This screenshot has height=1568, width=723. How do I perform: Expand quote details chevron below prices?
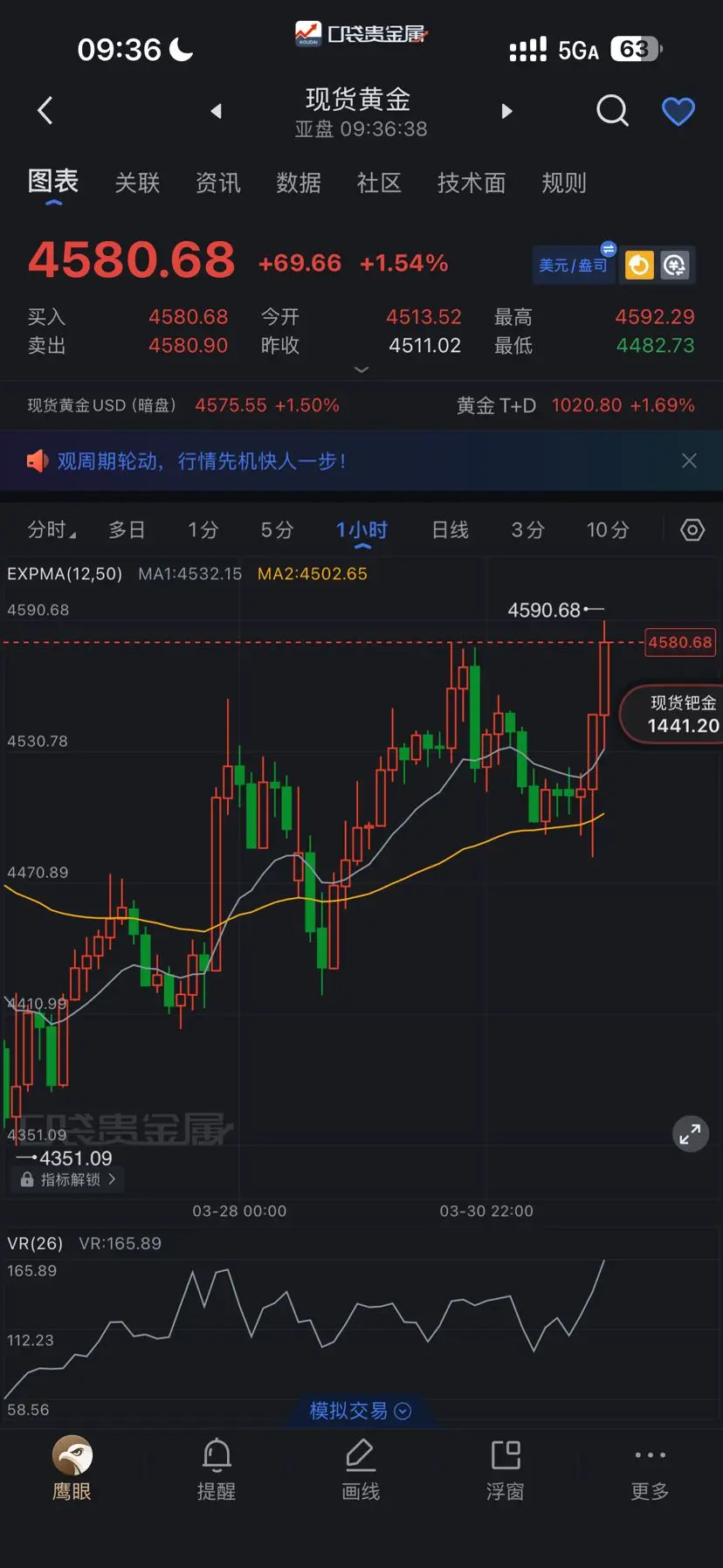tap(361, 370)
